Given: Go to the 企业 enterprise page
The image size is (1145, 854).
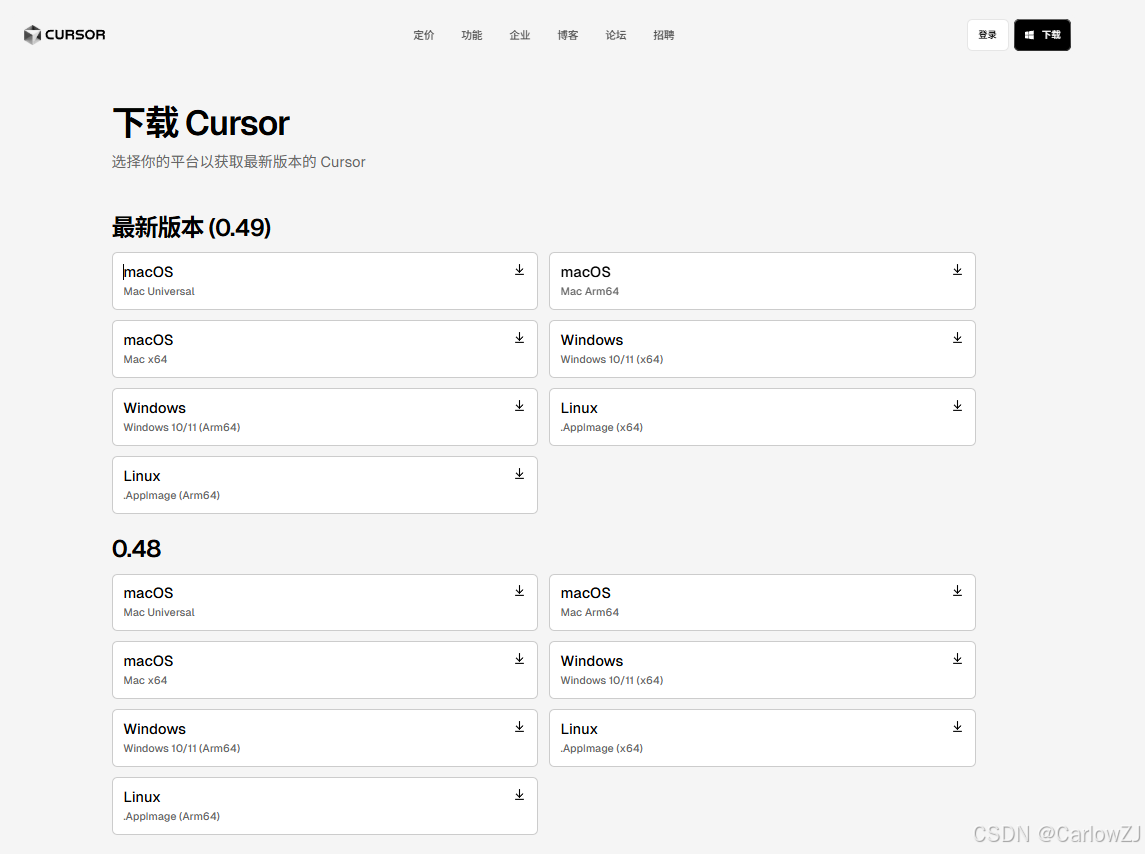Looking at the screenshot, I should (x=520, y=35).
